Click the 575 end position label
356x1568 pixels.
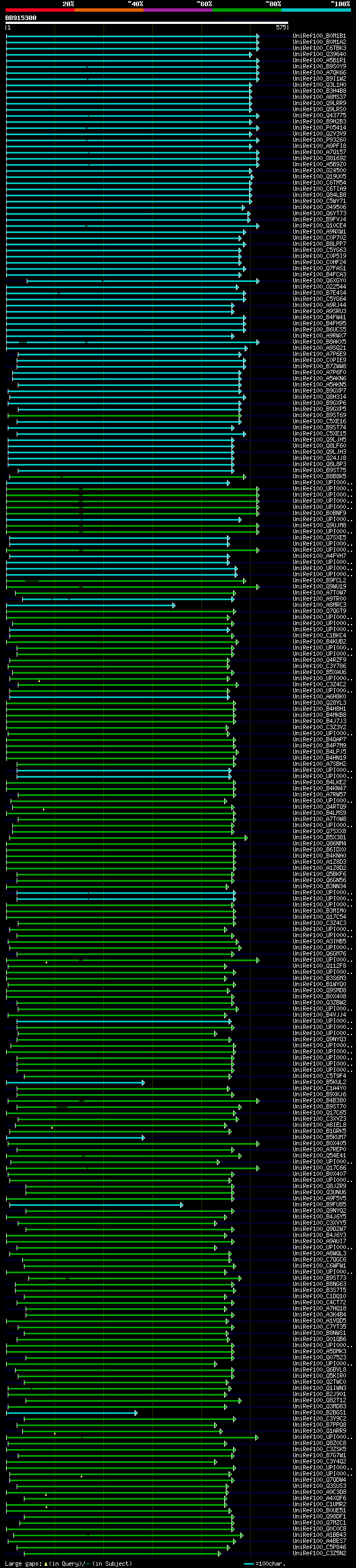280,27
